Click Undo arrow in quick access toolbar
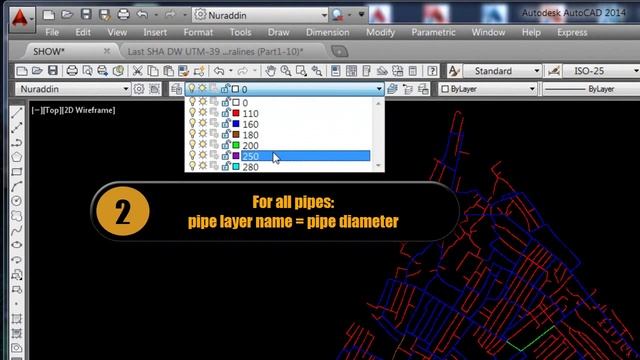640x360 pixels. (142, 15)
